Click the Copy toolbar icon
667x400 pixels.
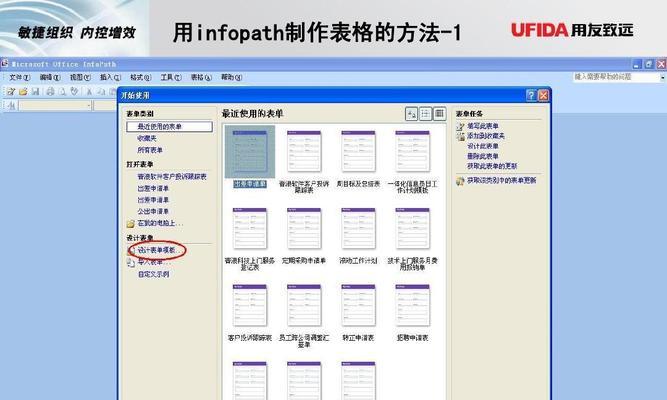(x=101, y=91)
